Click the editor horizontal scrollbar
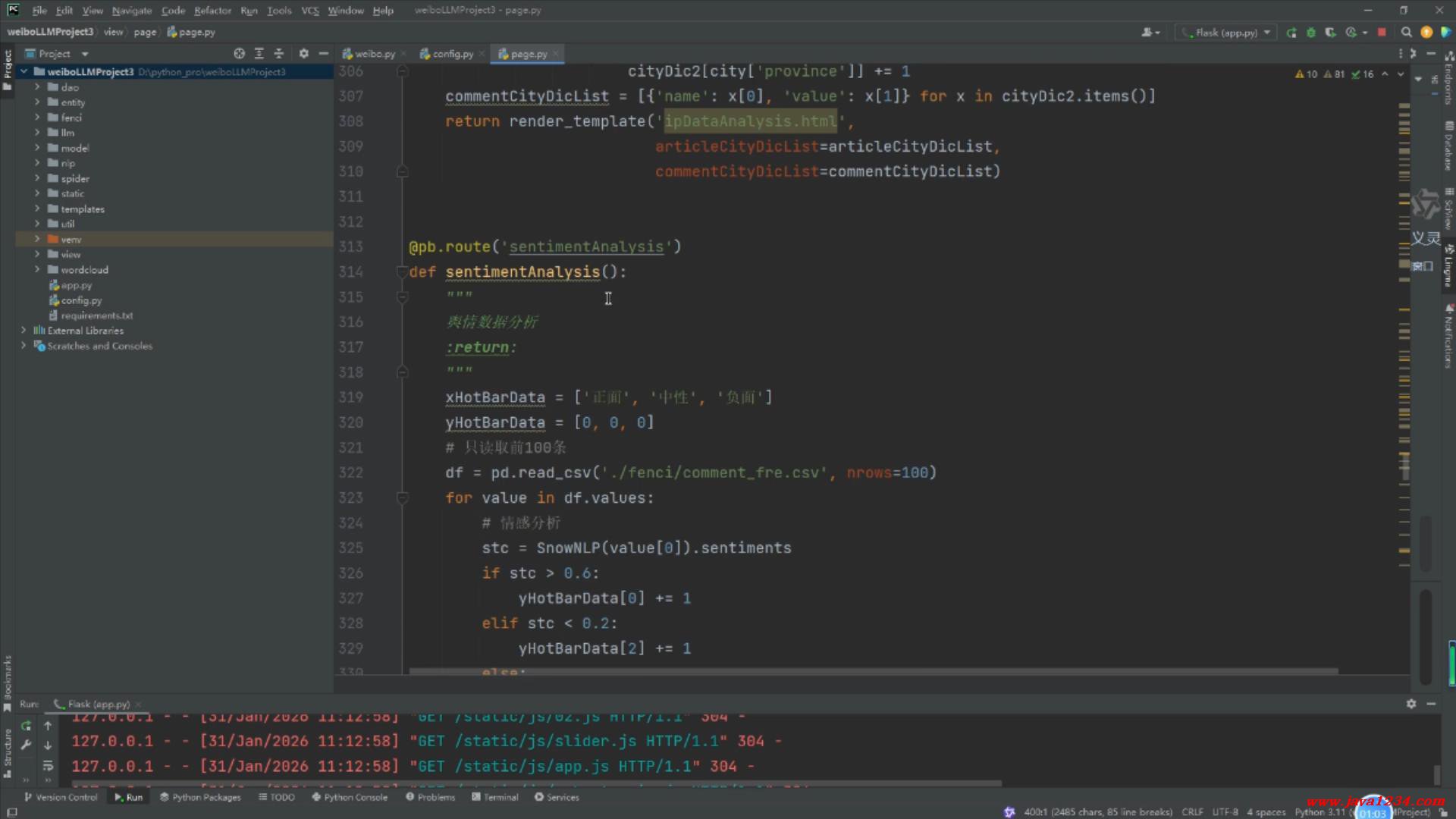 pos(872,671)
